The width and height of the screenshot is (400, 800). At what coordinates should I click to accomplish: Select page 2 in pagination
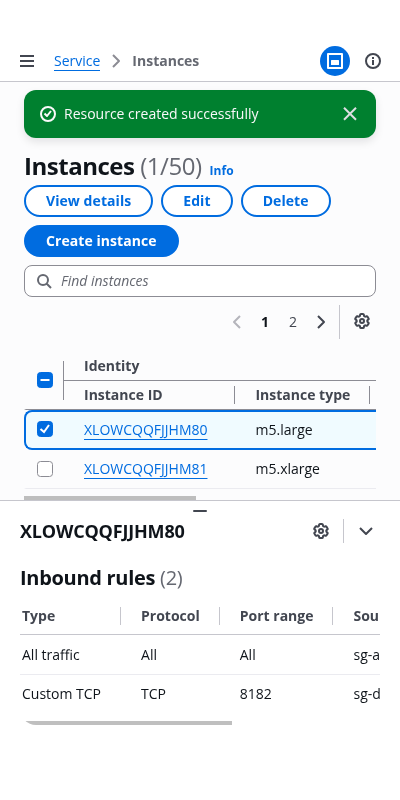[293, 322]
